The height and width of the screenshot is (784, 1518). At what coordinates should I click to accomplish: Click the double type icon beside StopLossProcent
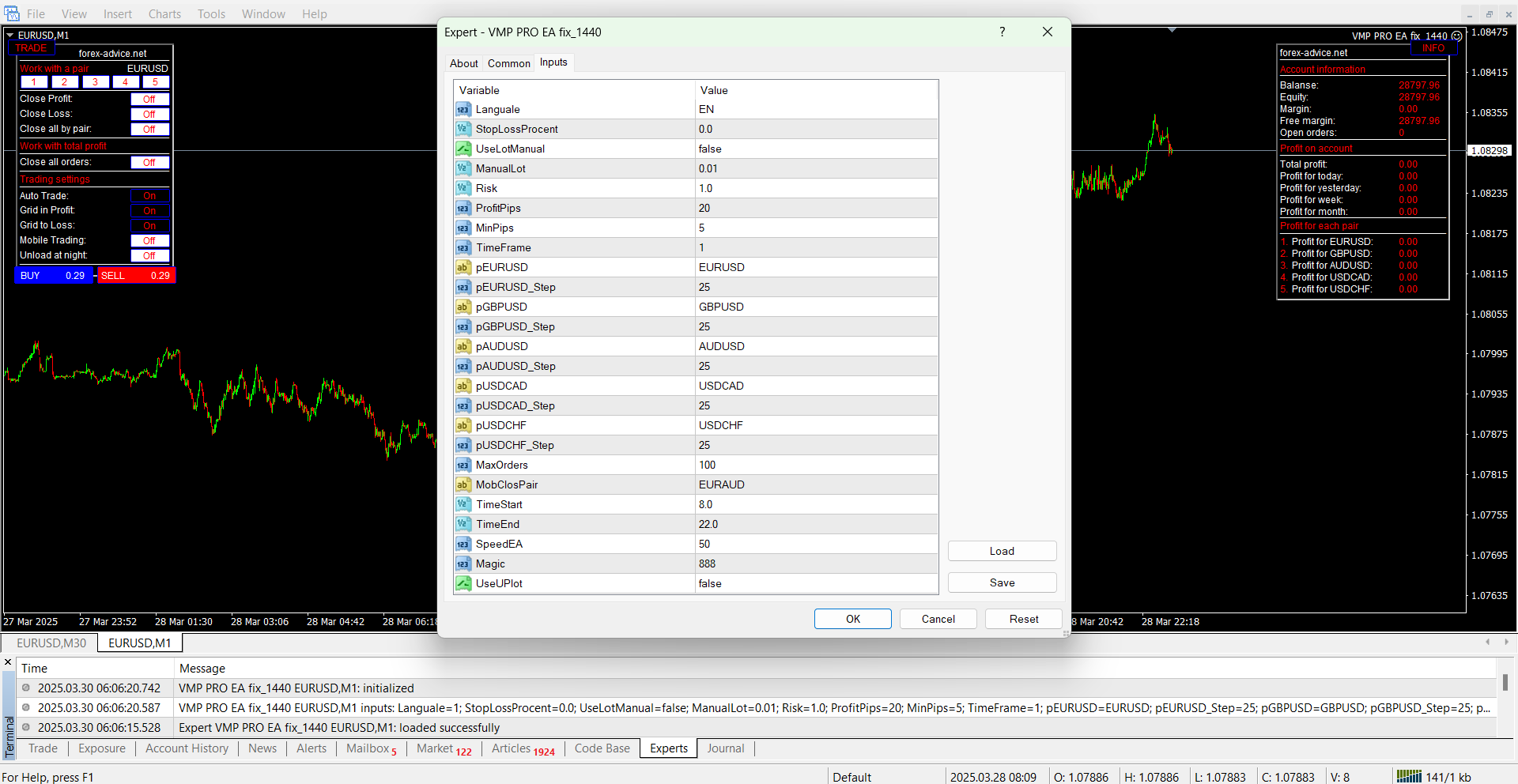[463, 129]
